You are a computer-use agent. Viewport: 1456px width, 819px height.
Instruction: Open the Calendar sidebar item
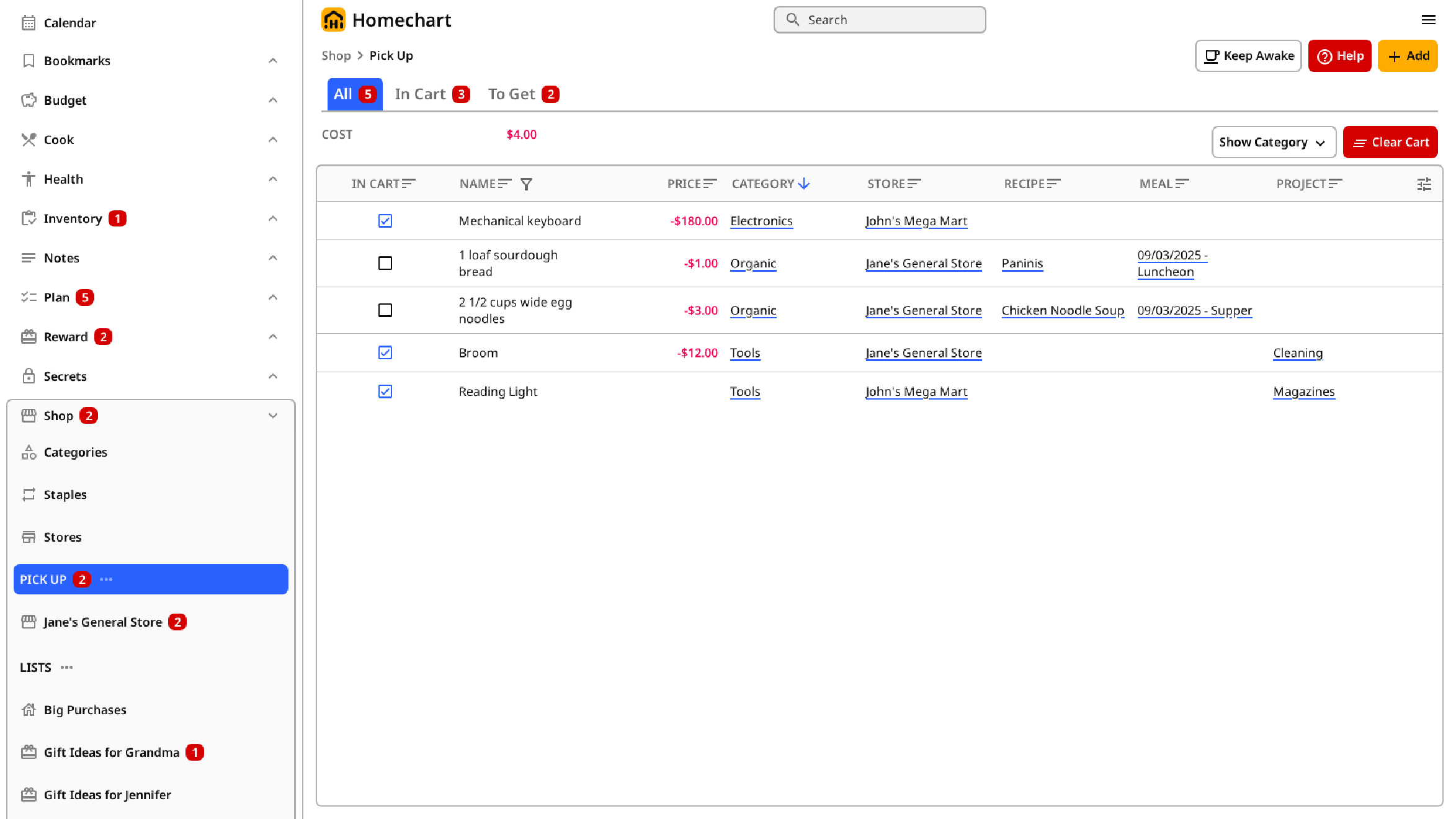point(69,23)
